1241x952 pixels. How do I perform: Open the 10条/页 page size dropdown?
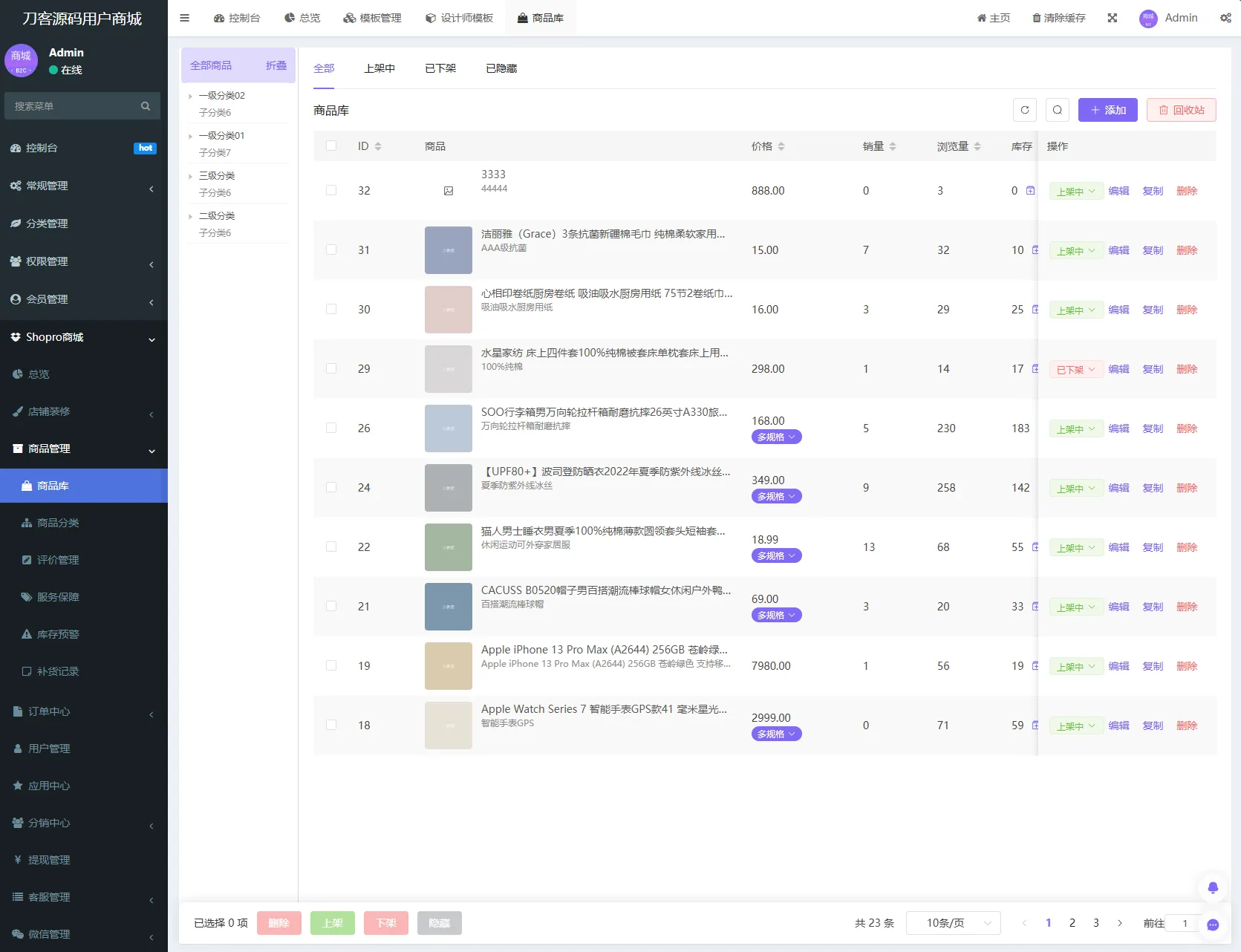953,923
